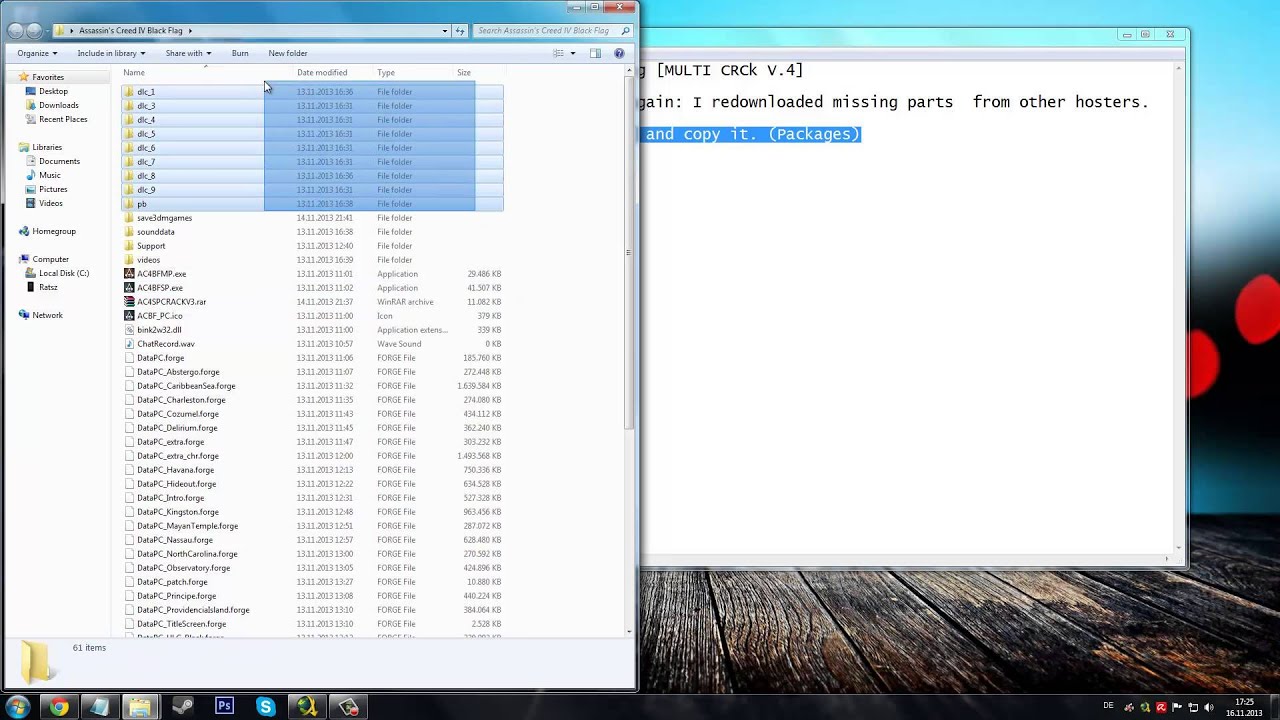The image size is (1280, 720).
Task: Open the Ratsz drive in navigation pane
Action: [48, 287]
